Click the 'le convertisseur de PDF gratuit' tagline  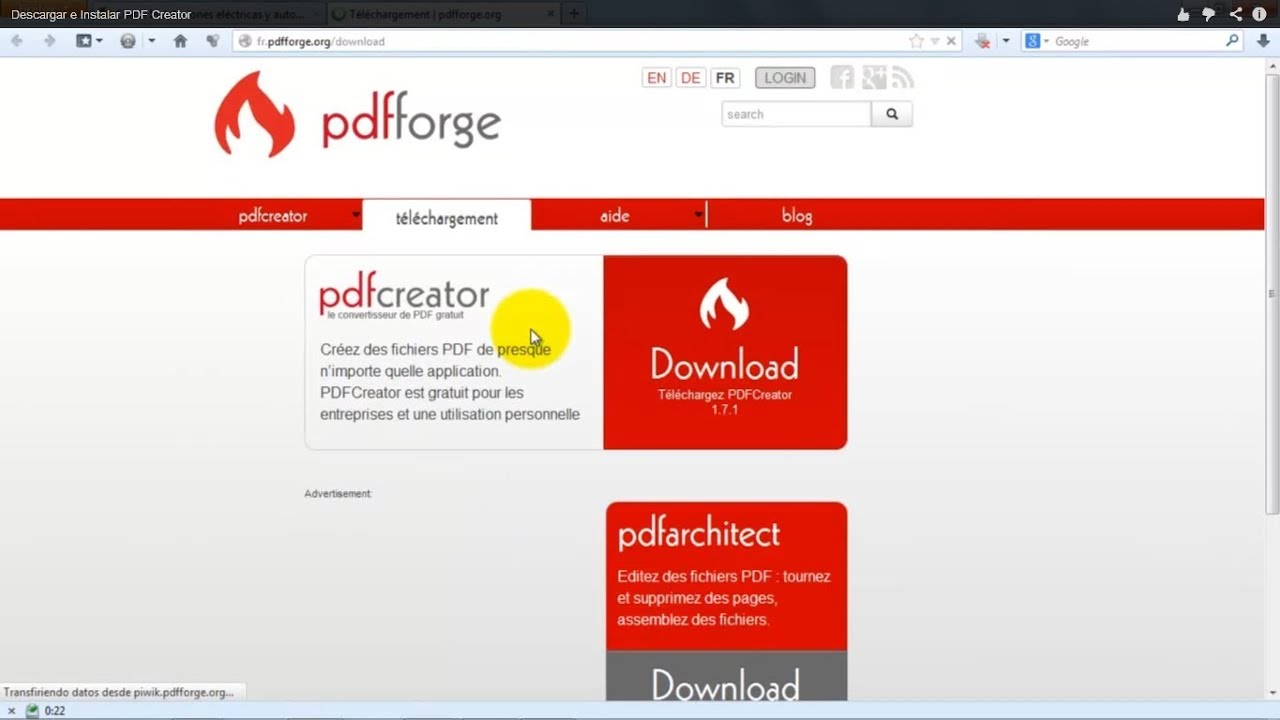(395, 315)
